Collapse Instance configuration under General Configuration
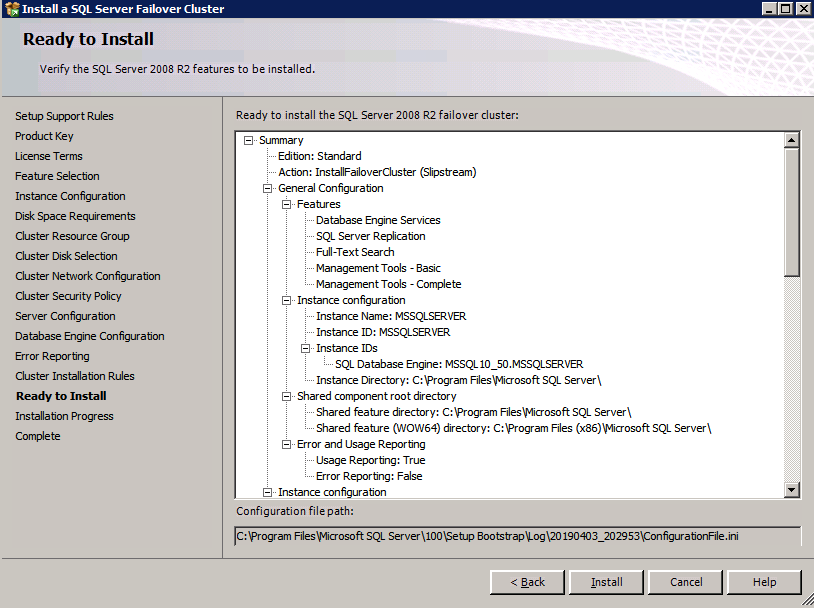The image size is (814, 608). point(287,301)
